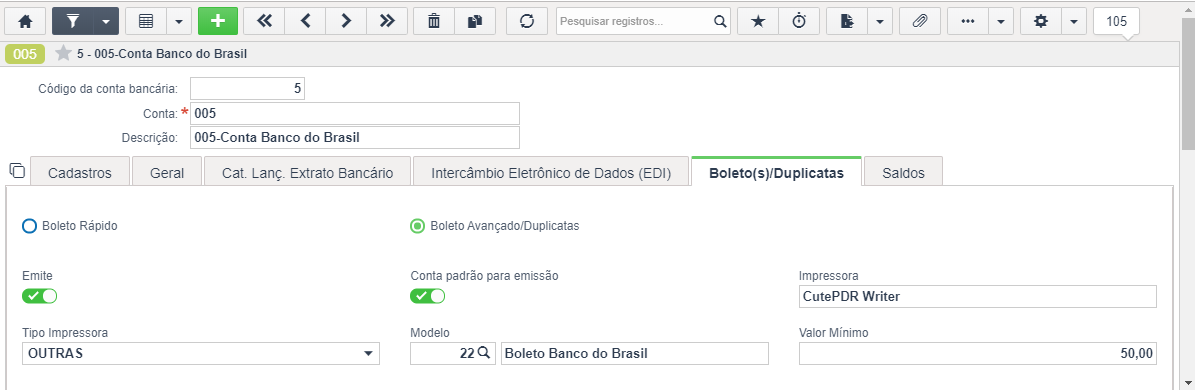
Task: Go to the next record arrow
Action: [346, 21]
